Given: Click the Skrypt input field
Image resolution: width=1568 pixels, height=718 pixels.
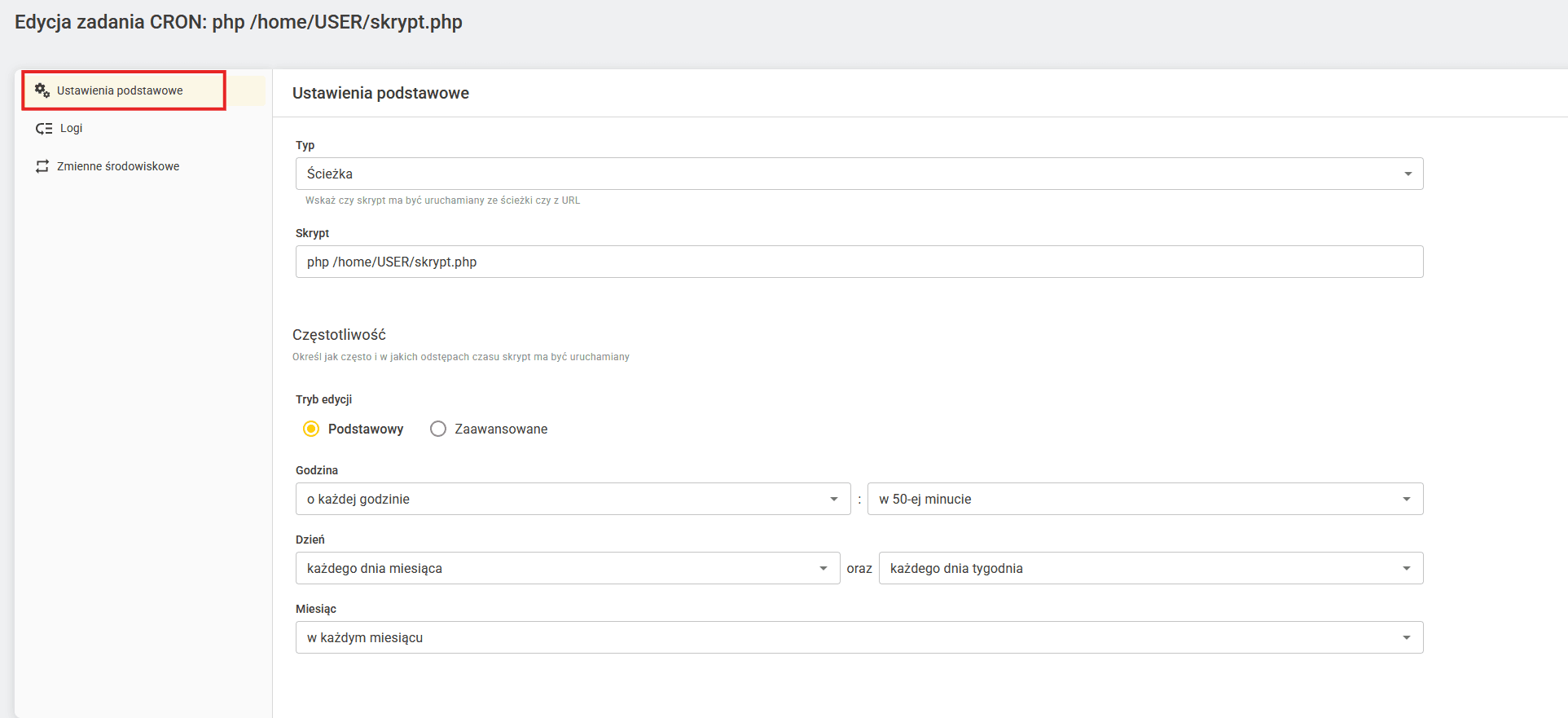Looking at the screenshot, I should point(859,262).
